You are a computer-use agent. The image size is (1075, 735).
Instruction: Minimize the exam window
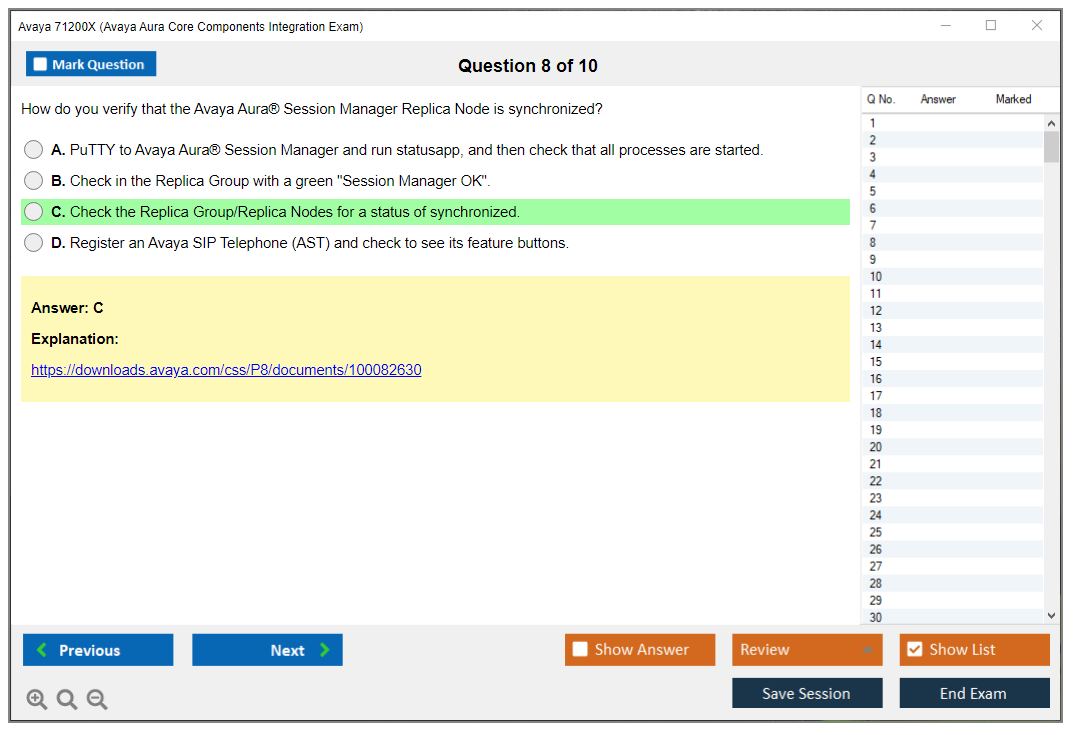coord(946,26)
